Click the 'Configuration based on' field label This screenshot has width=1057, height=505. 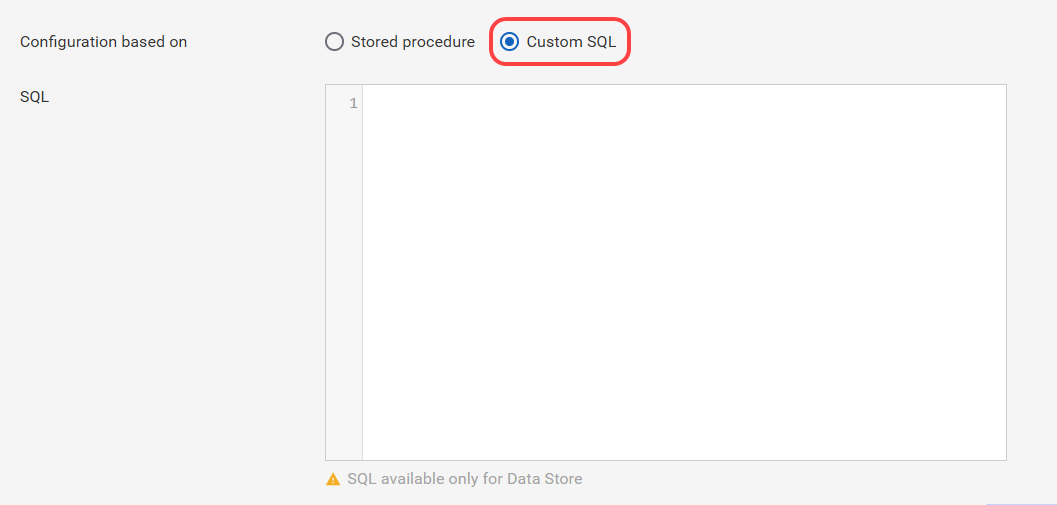pyautogui.click(x=104, y=42)
